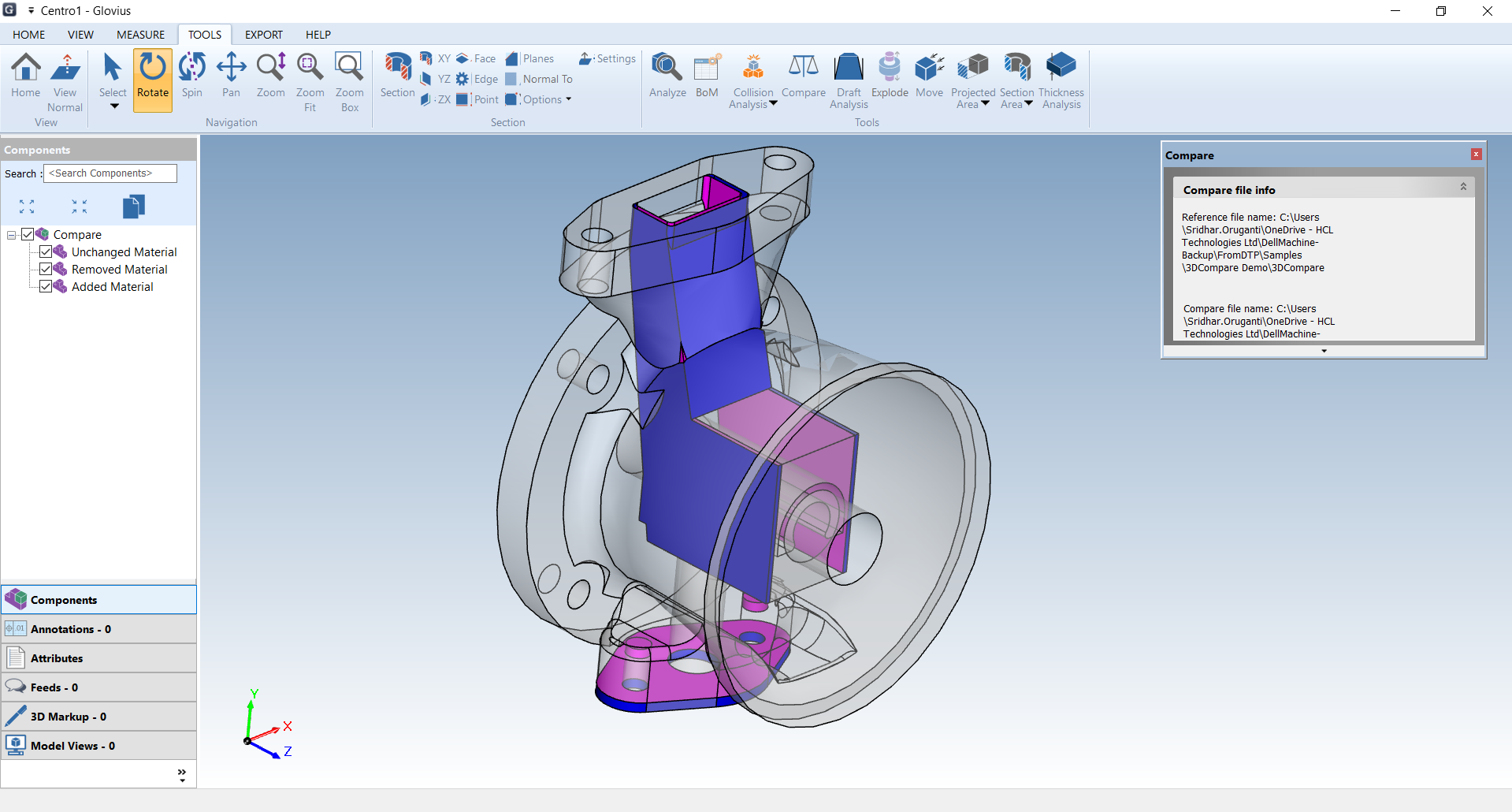Click the Home view icon
Screen dimensions: 1512x812
26,76
